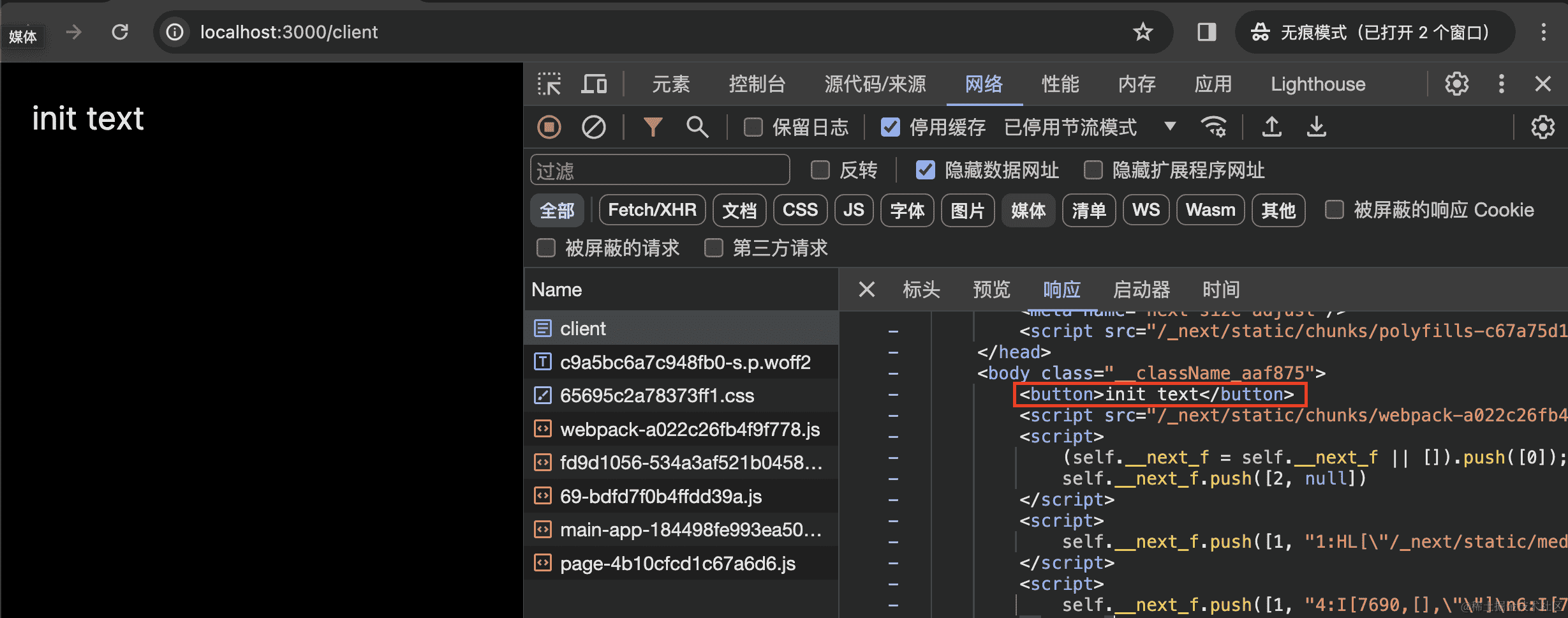Open network conditions panel

pos(1214,126)
